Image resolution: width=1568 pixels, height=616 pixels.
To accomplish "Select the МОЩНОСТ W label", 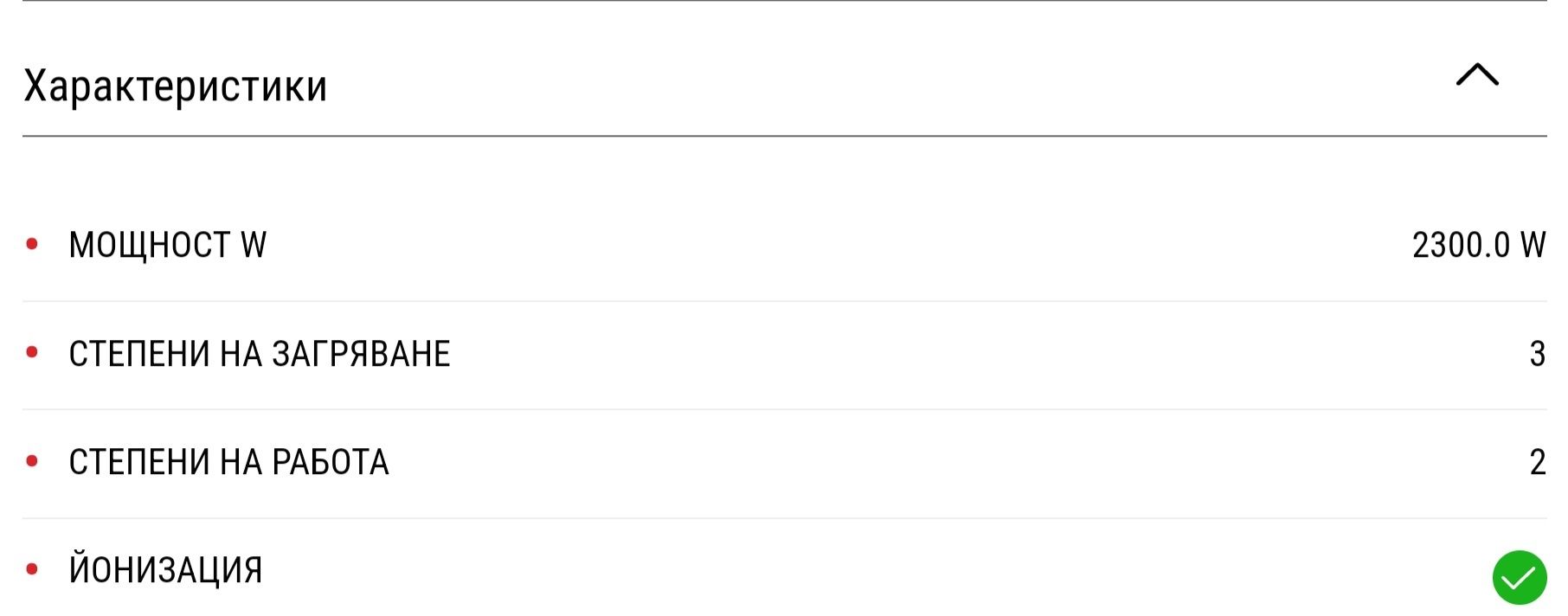I will [168, 245].
